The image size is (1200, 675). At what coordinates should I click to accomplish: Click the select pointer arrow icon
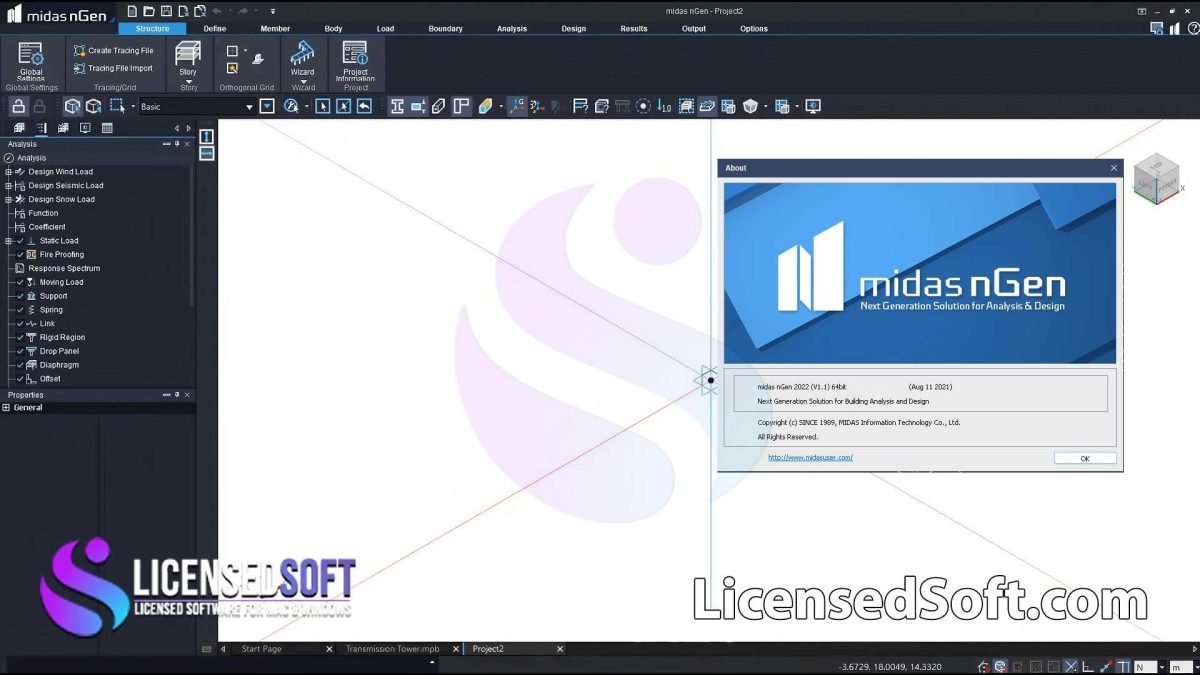coord(322,106)
